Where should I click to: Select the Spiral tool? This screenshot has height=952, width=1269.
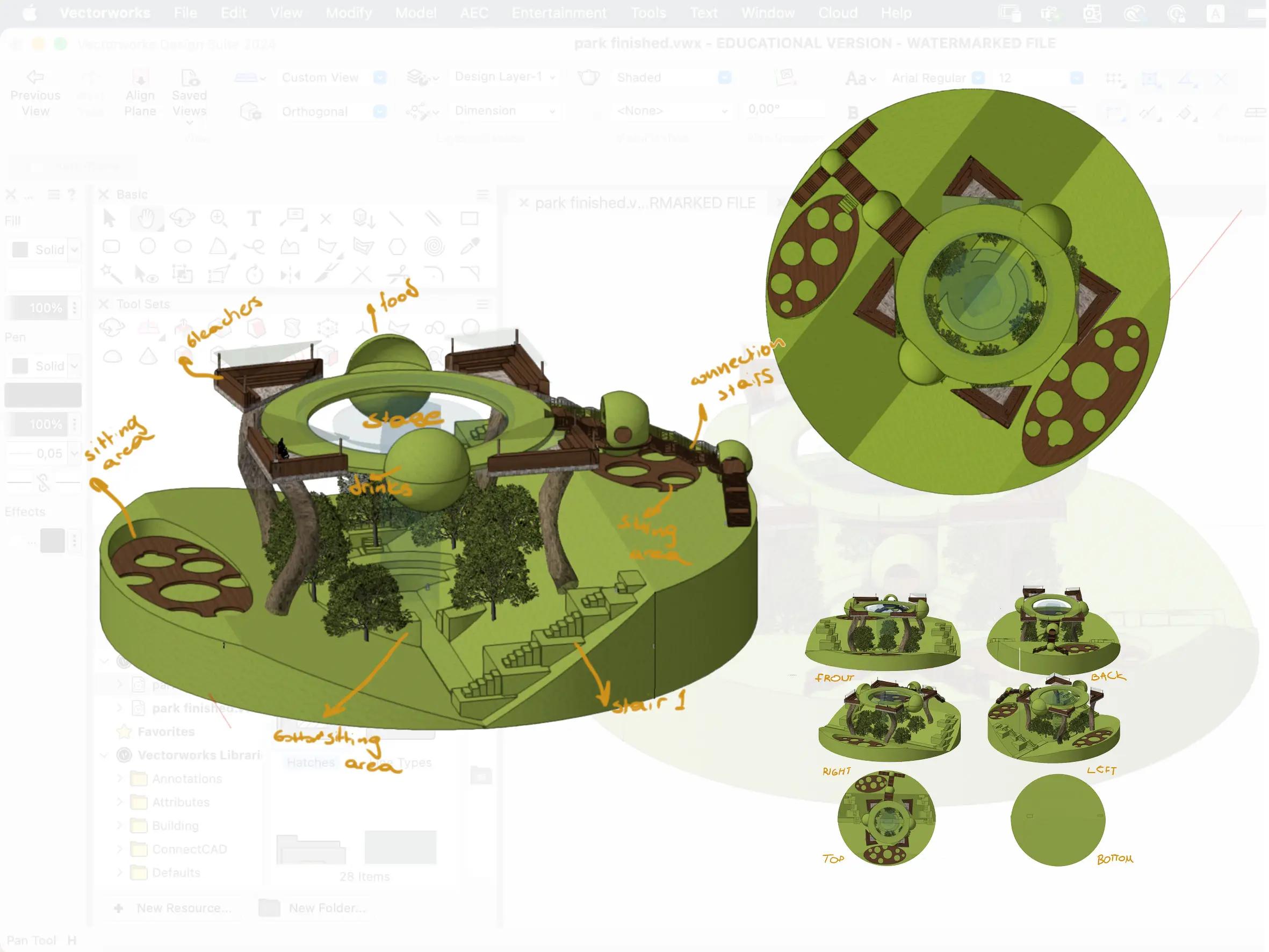point(434,247)
